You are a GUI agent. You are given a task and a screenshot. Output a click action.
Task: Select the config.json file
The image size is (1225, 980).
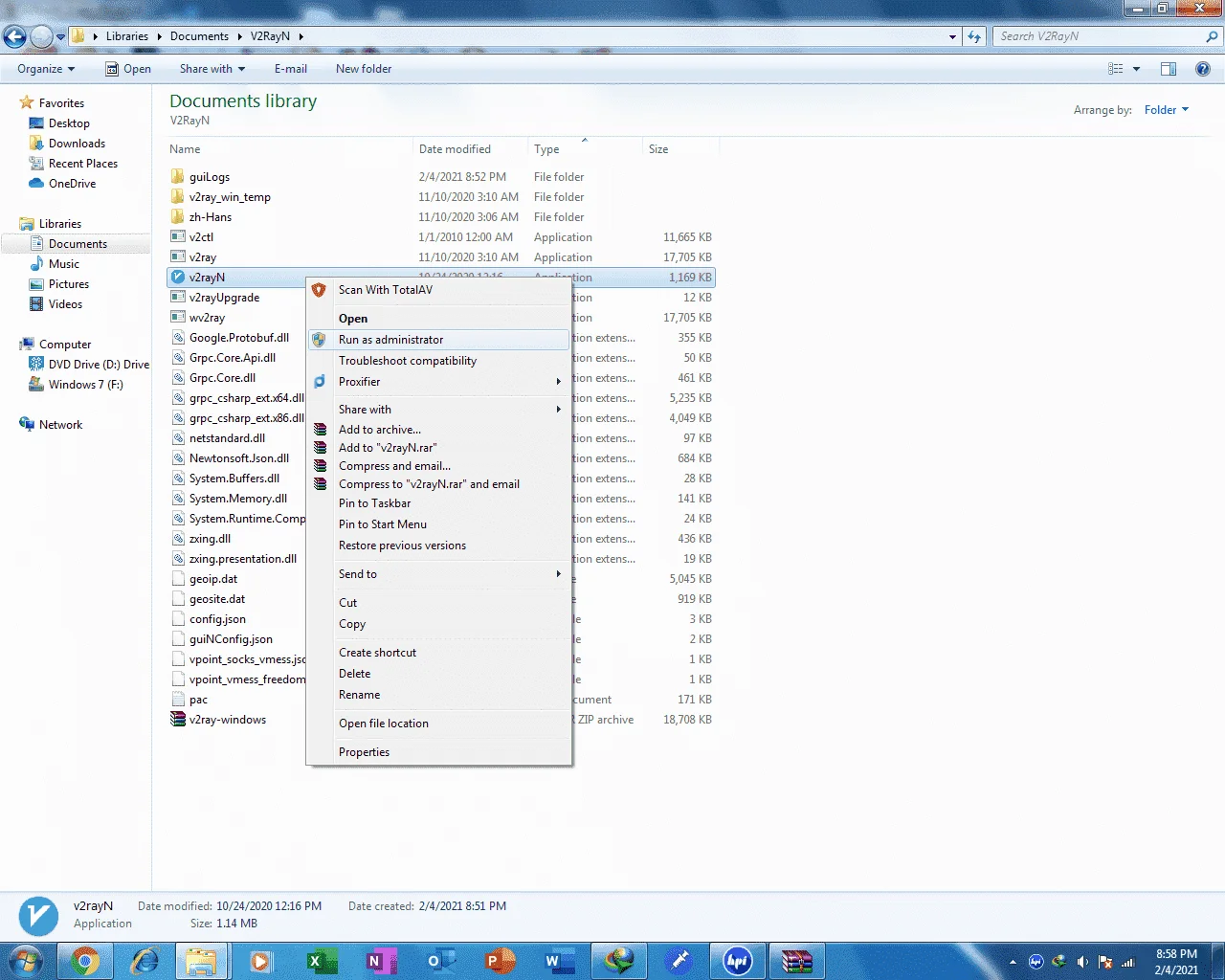(x=217, y=619)
